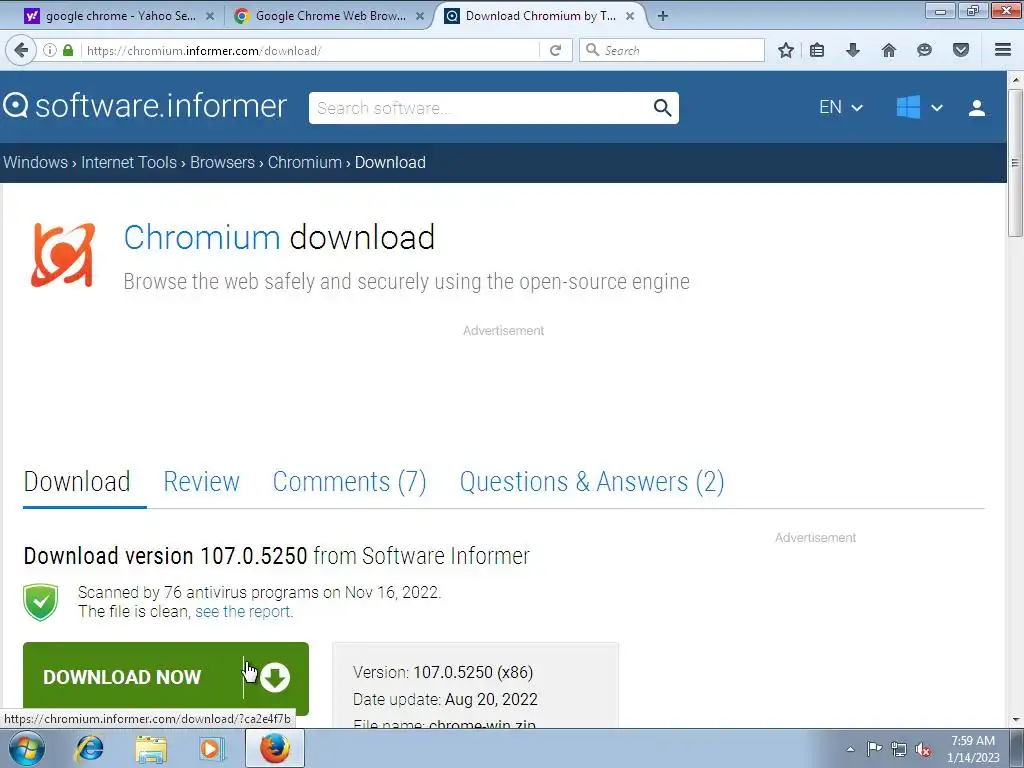Go to the Windows breadcrumb link
Screen dimensions: 1024x768
tap(35, 163)
